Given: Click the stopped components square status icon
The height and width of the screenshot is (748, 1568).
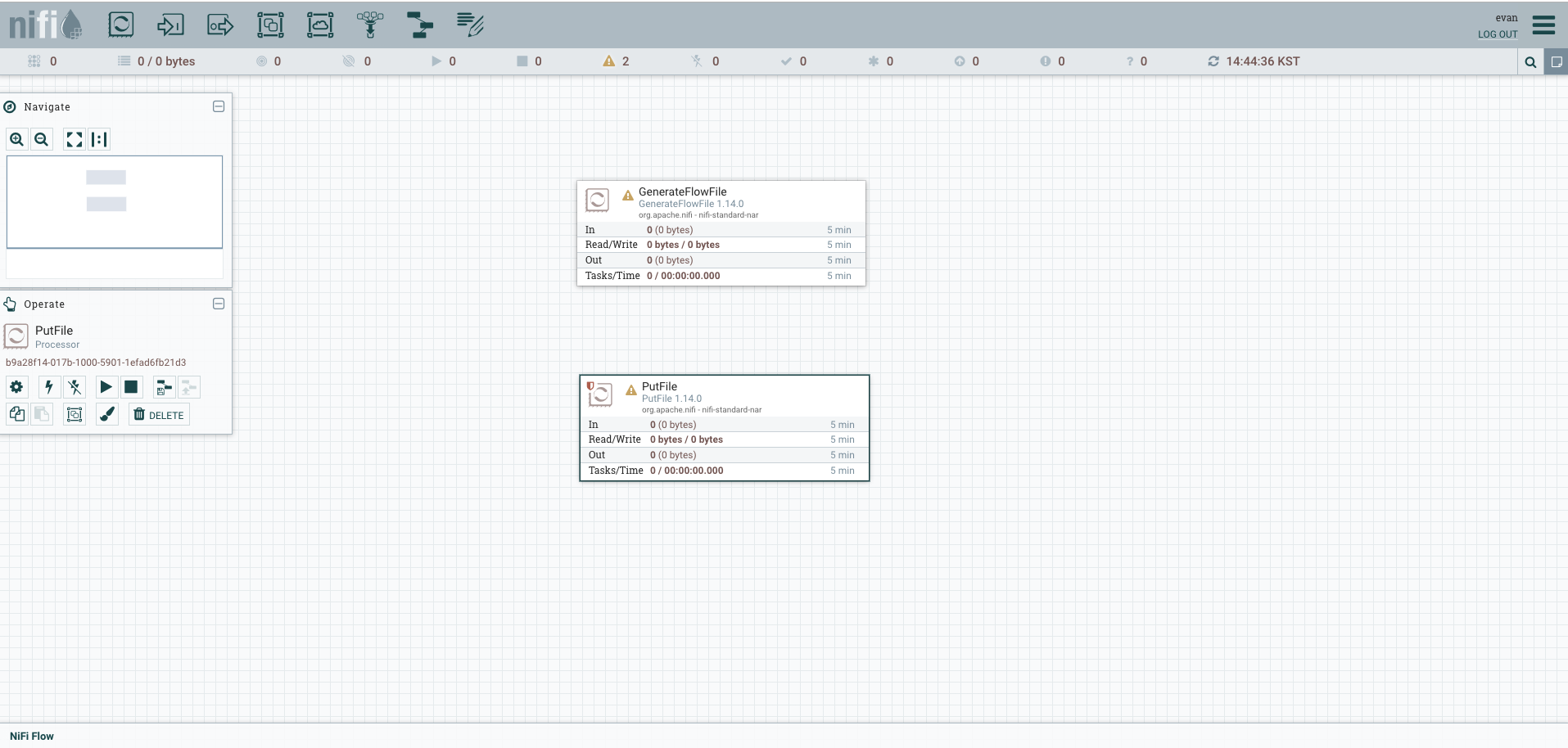Looking at the screenshot, I should click(x=522, y=61).
